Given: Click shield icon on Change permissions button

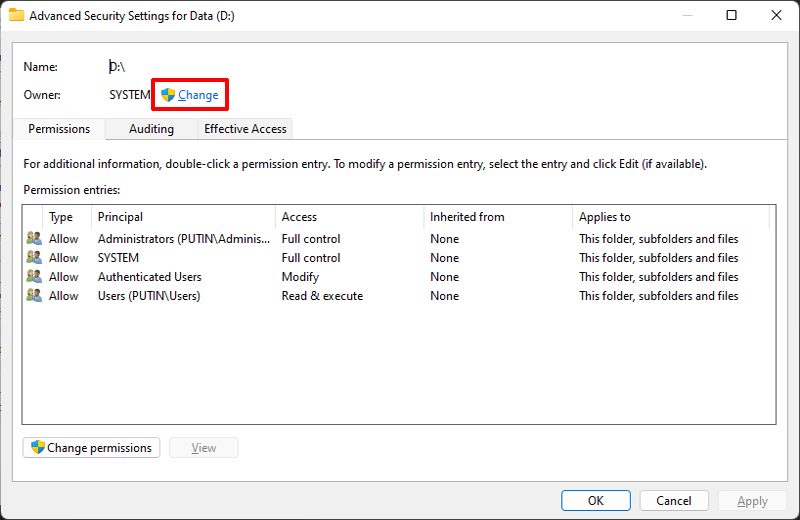Looking at the screenshot, I should [38, 448].
